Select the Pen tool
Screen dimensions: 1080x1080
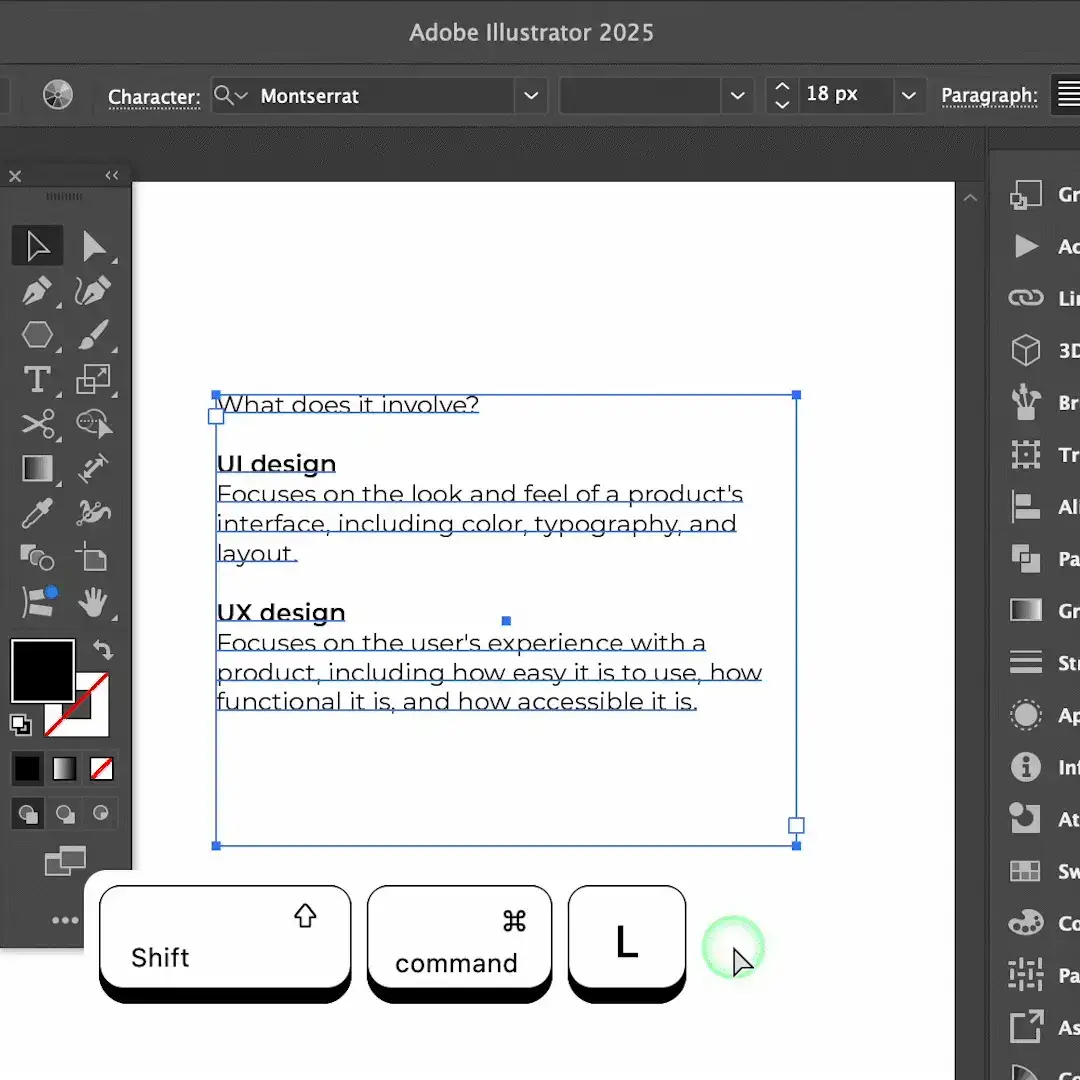tap(38, 290)
